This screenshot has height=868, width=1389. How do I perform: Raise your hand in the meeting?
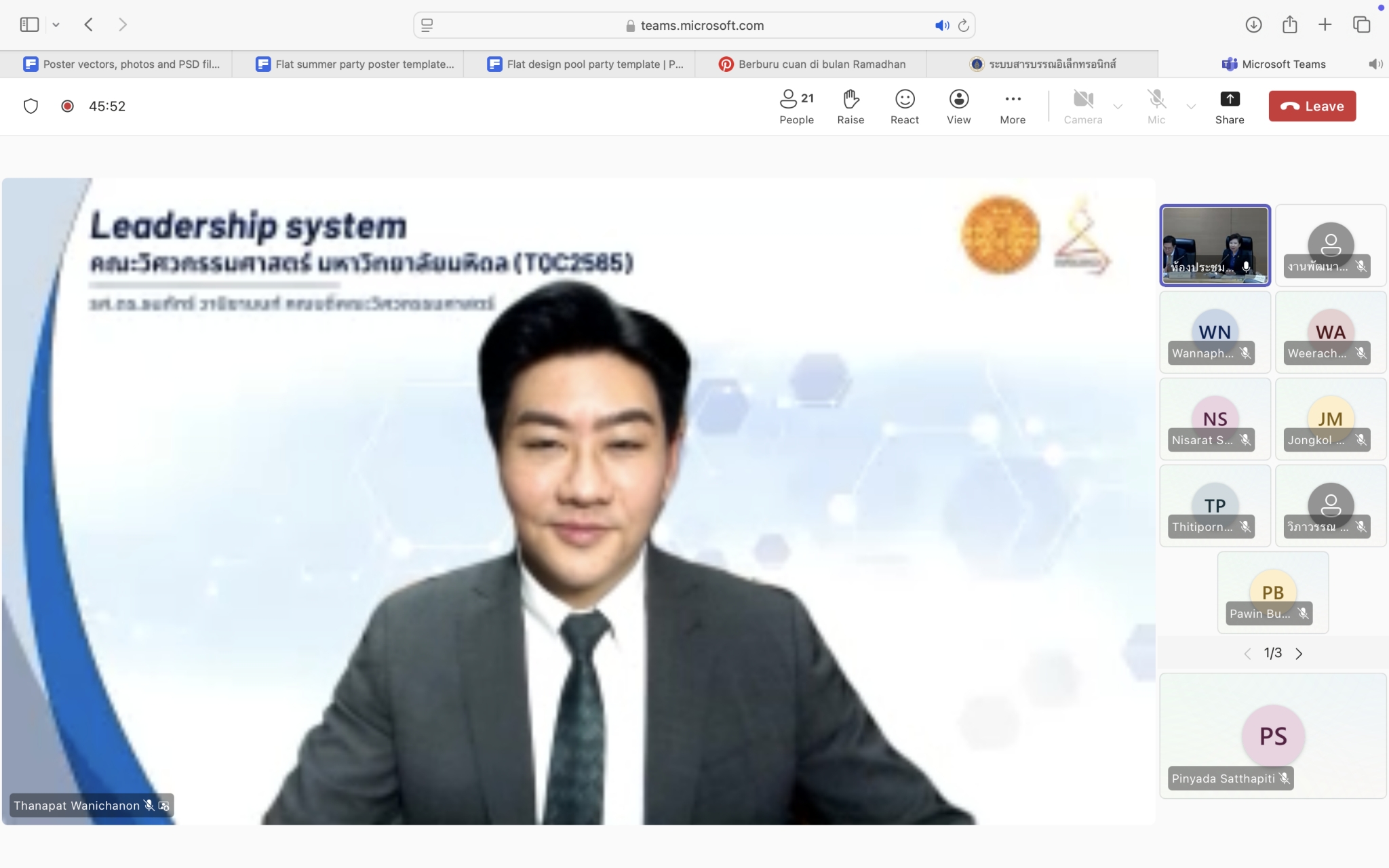pos(850,106)
